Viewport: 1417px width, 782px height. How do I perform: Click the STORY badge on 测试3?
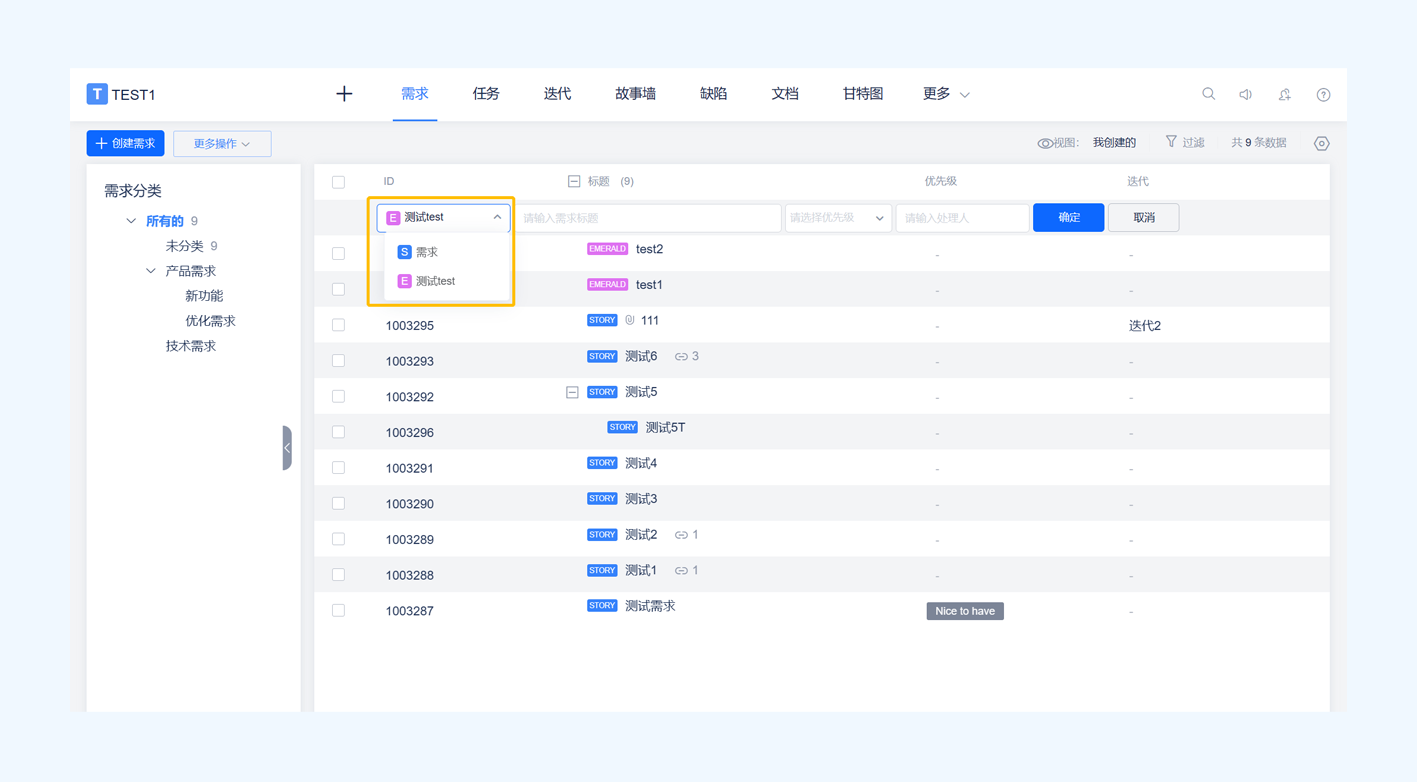[602, 499]
